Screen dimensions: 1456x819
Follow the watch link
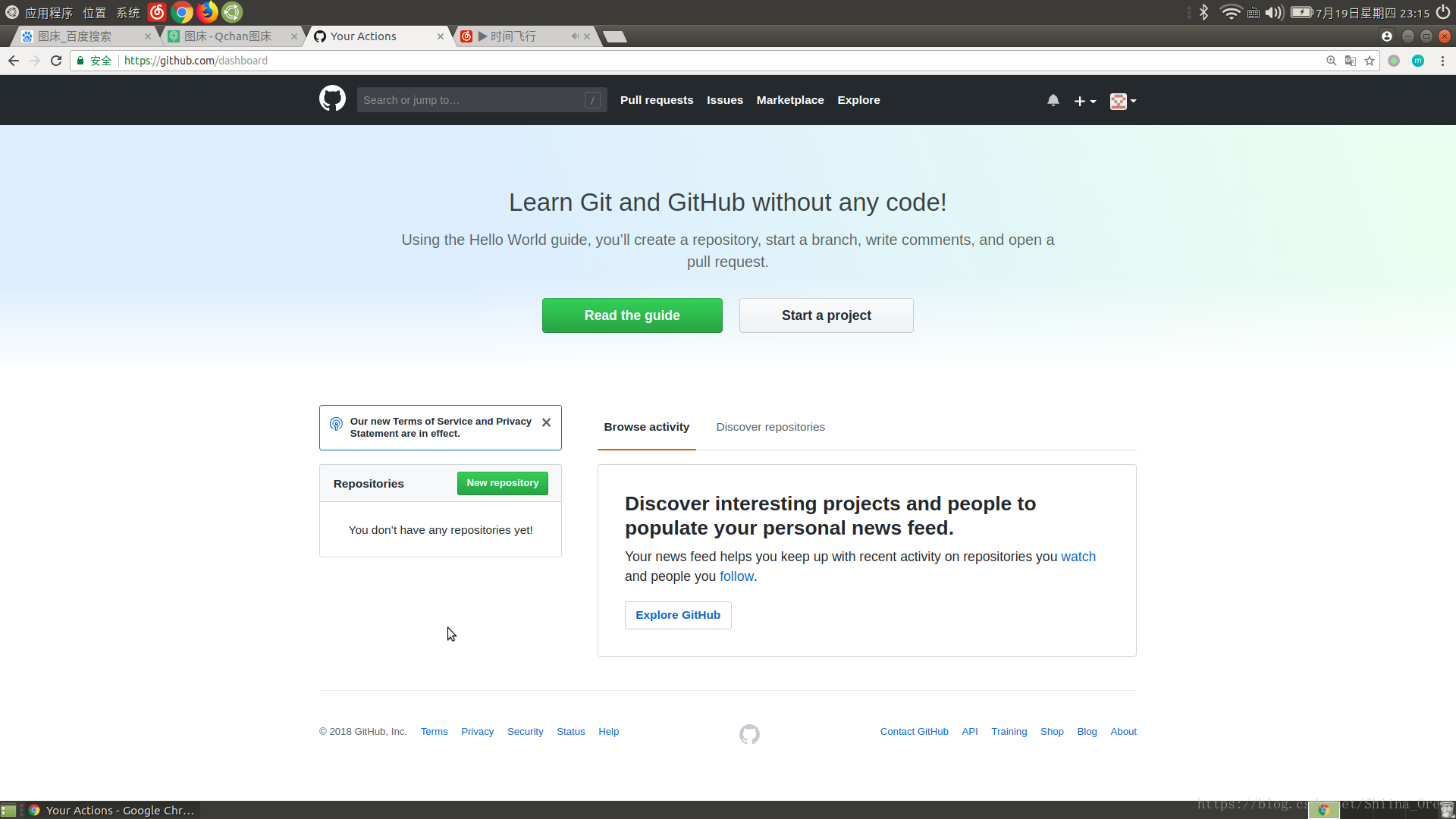[x=1078, y=557]
